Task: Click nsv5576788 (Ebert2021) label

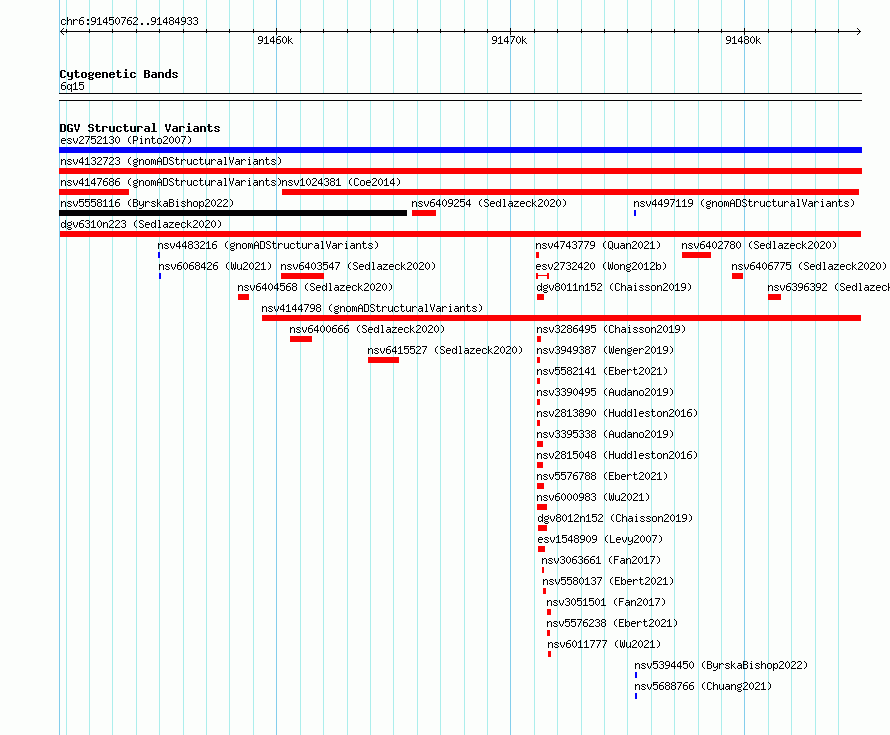Action: (602, 476)
